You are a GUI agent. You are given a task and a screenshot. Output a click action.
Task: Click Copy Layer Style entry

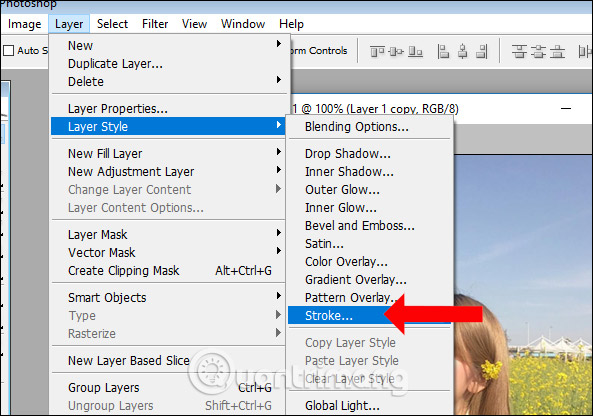coord(370,343)
